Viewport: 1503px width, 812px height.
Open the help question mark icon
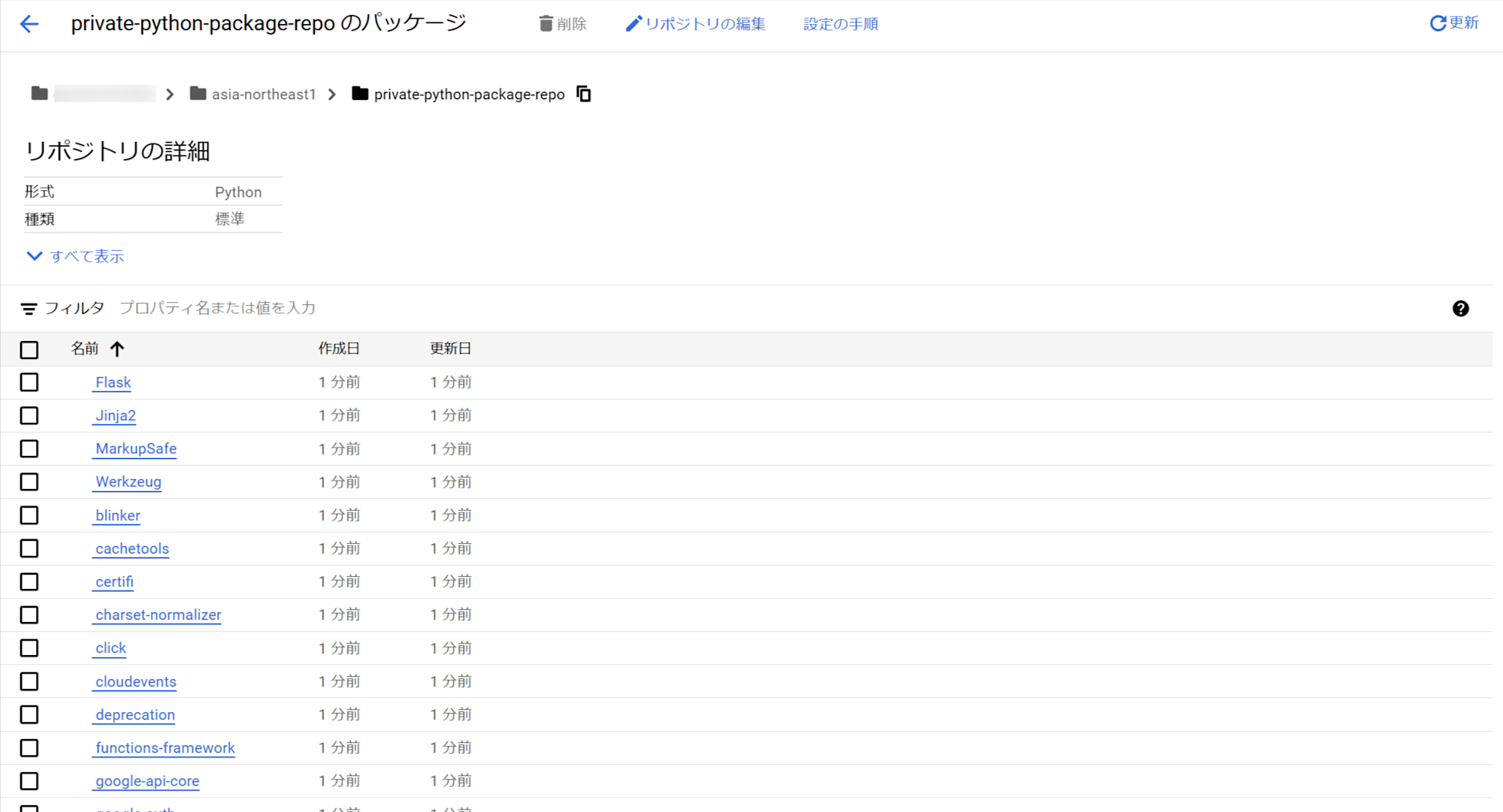tap(1460, 309)
